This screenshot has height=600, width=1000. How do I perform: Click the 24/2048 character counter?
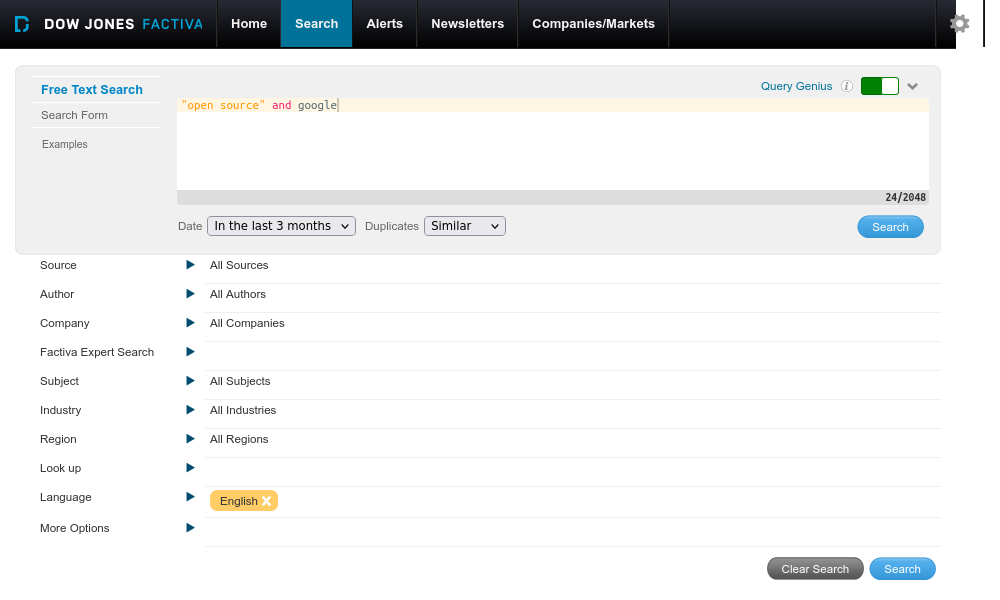[905, 197]
